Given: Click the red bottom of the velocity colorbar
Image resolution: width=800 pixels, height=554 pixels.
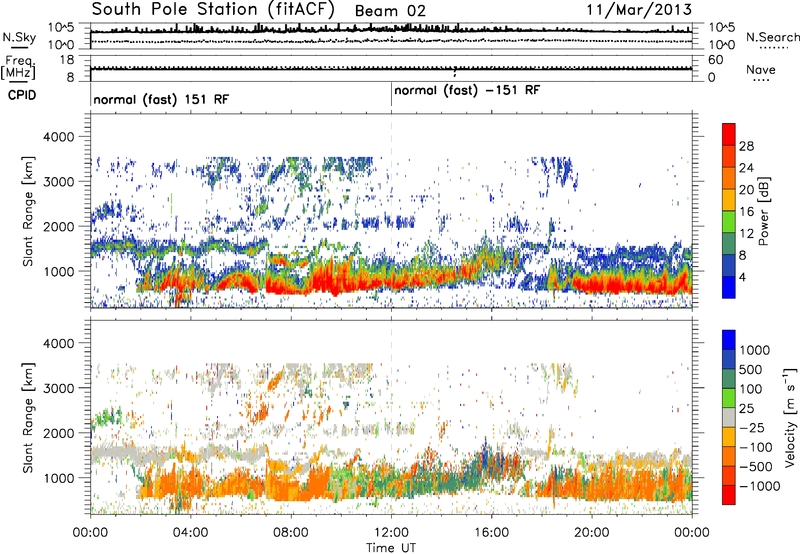Looking at the screenshot, I should (729, 495).
